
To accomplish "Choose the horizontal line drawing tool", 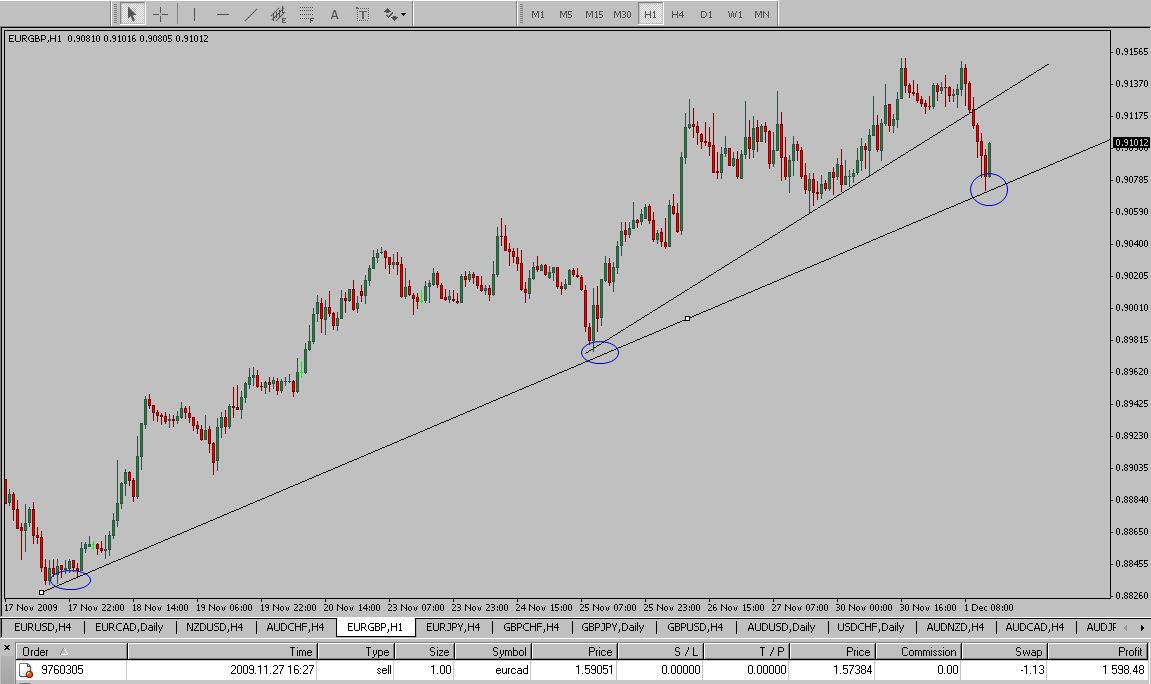I will [222, 14].
